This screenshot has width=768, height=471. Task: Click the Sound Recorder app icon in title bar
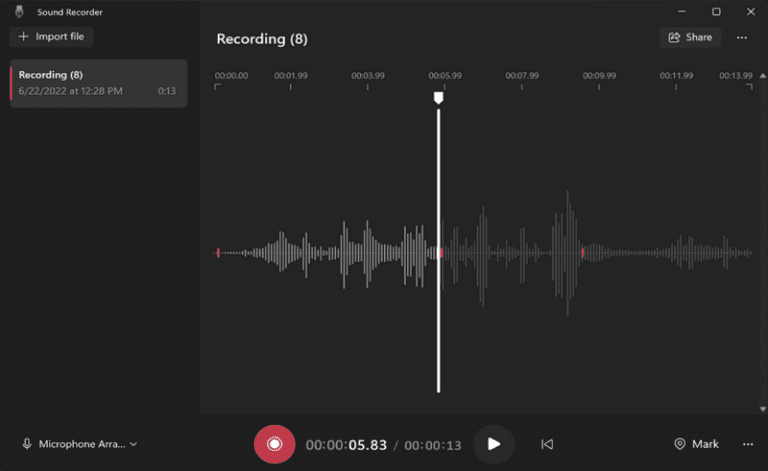[x=19, y=12]
